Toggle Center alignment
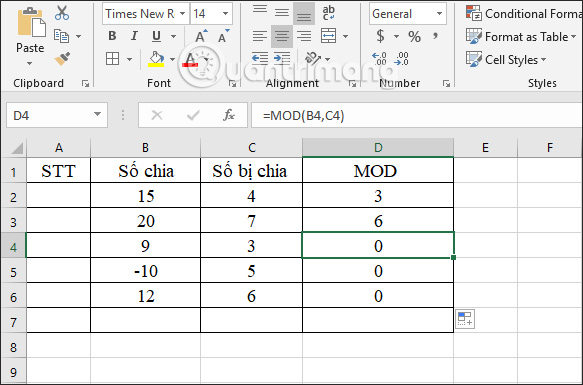The width and height of the screenshot is (583, 385). pos(282,36)
